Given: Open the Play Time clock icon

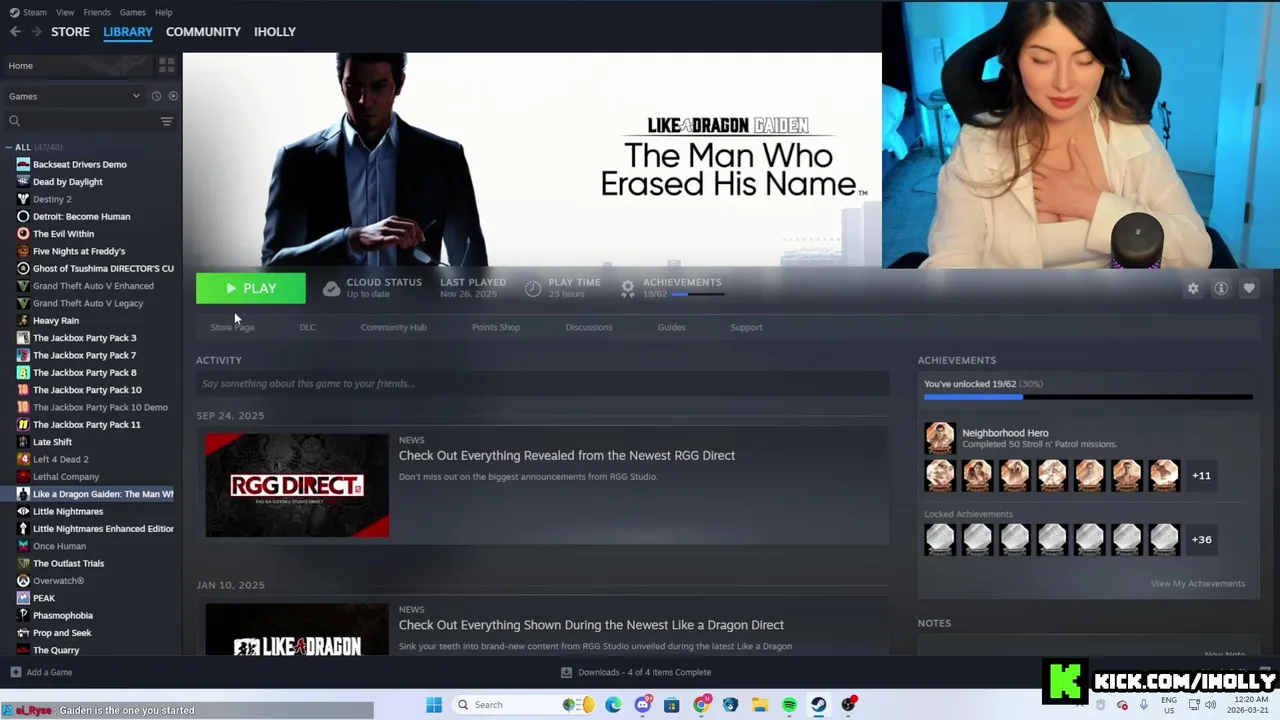Looking at the screenshot, I should 533,289.
